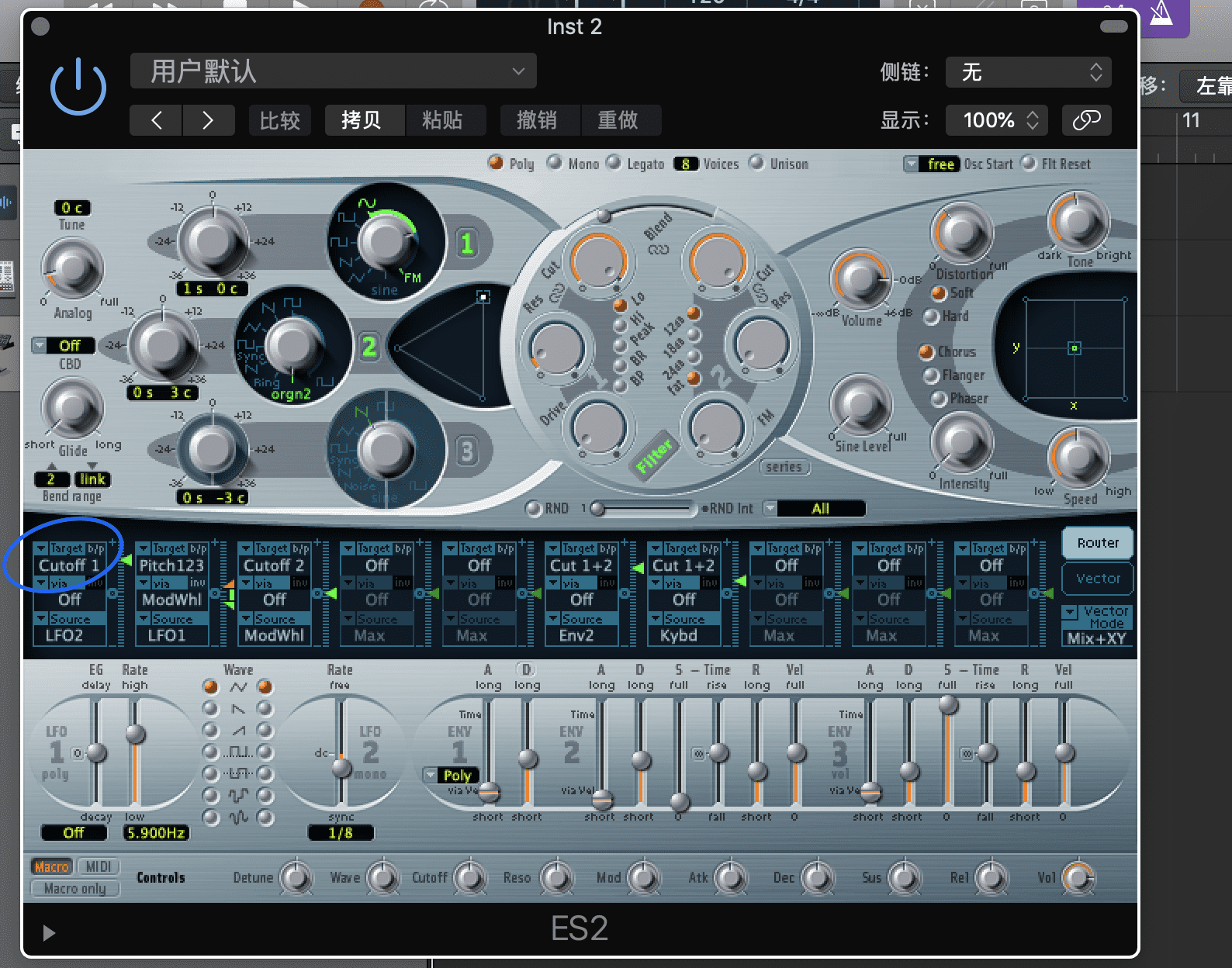Select the Macro controls tab
The image size is (1232, 968).
[x=51, y=866]
